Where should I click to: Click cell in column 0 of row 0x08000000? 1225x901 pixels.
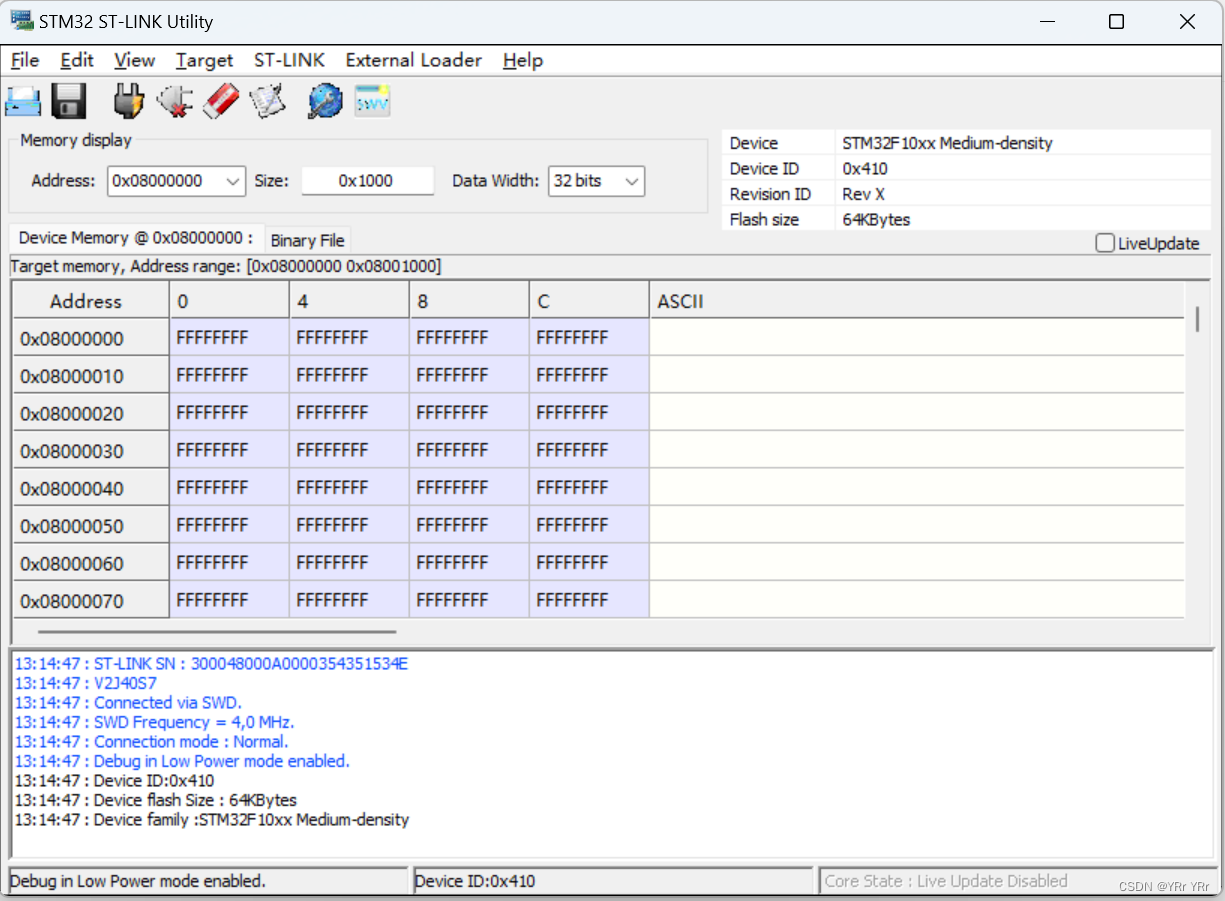point(230,338)
